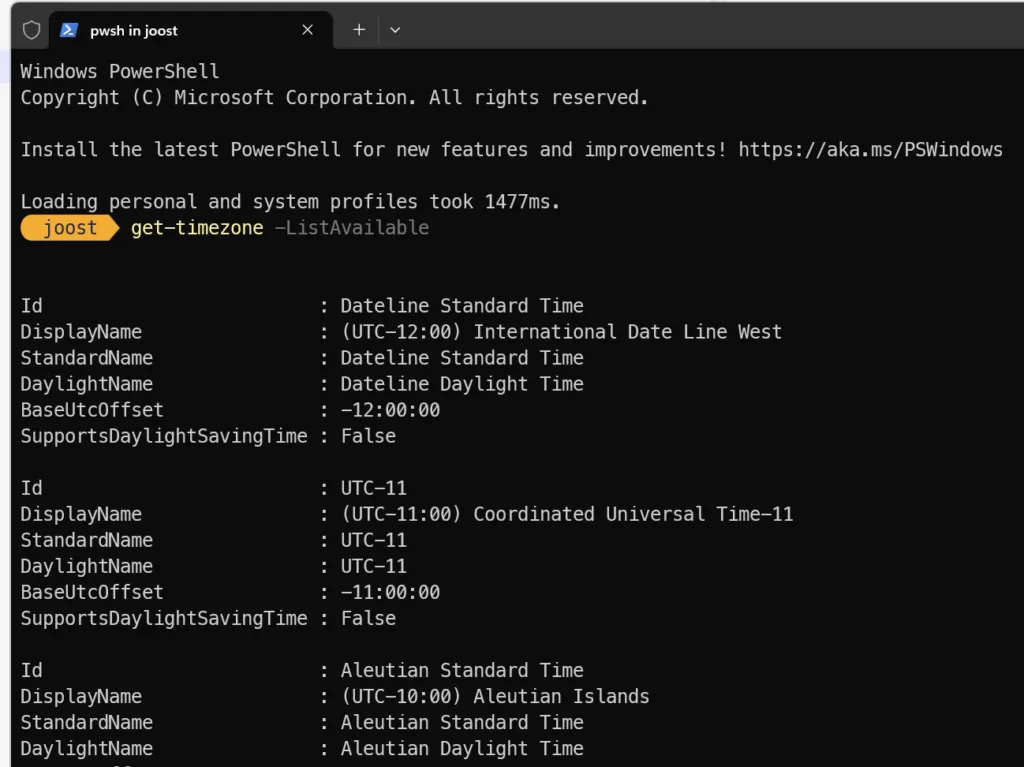Click the "Dateline Daylight Time" value
This screenshot has height=767, width=1024.
(462, 384)
